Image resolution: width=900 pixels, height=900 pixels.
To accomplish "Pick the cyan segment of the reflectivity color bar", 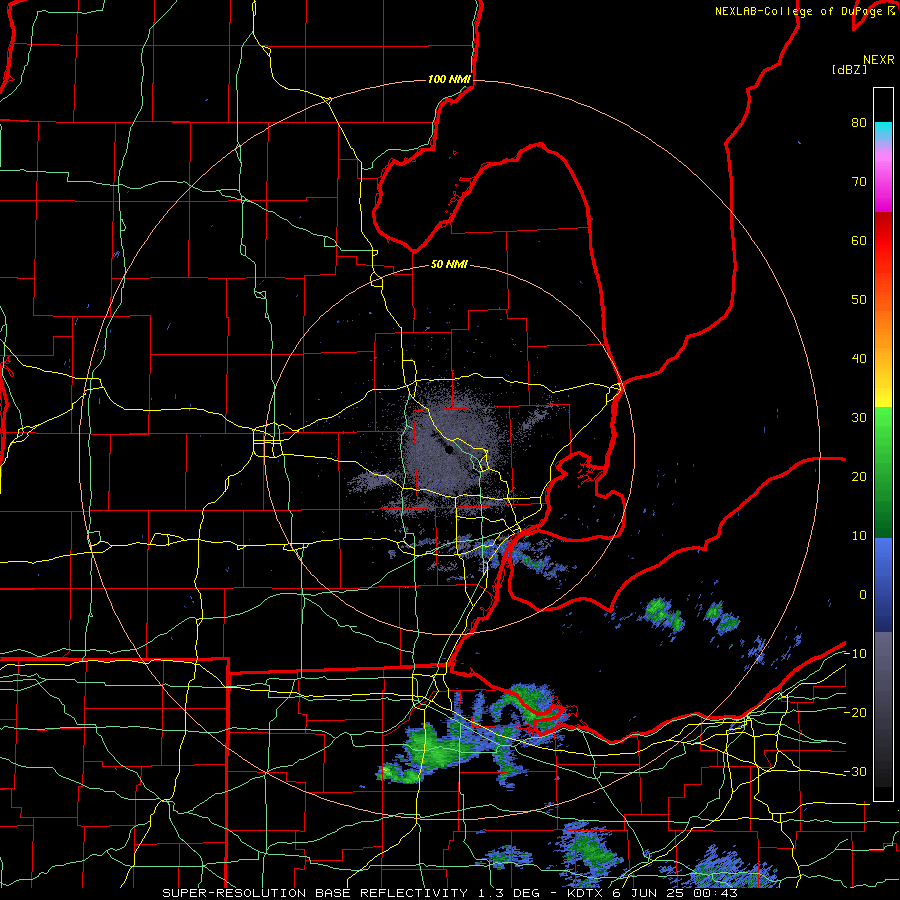I will (x=883, y=132).
